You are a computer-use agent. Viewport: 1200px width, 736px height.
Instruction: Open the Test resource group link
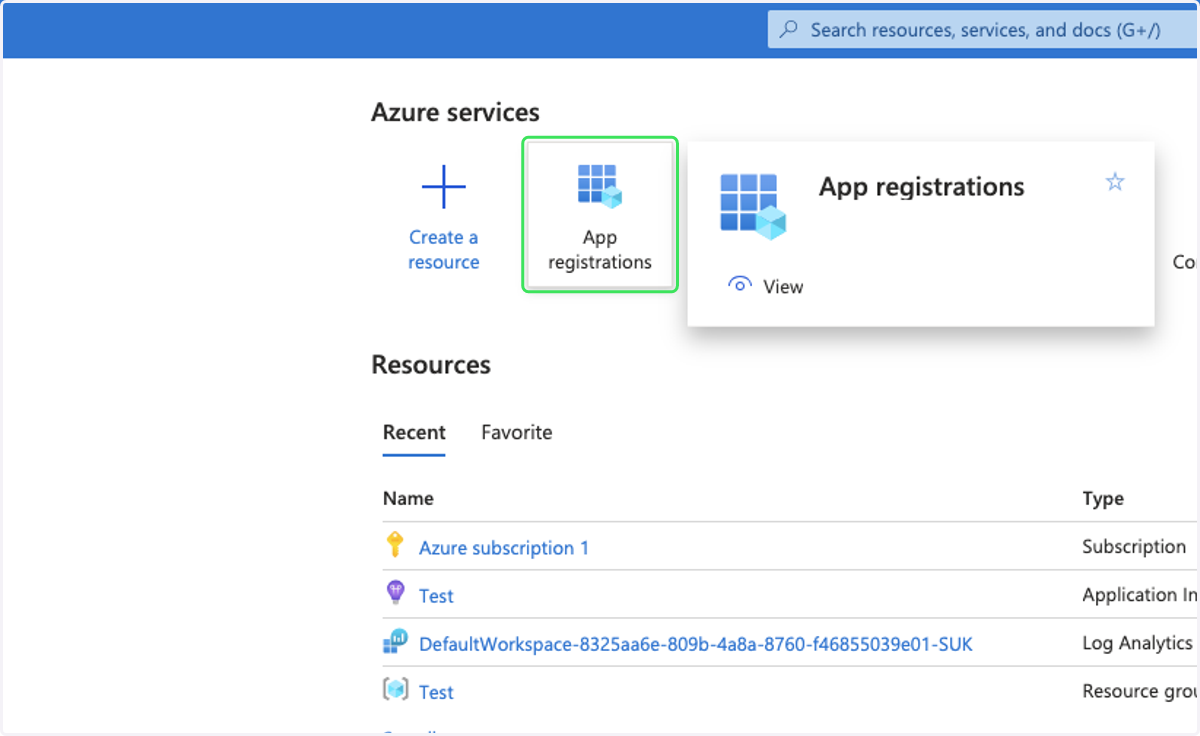436,692
